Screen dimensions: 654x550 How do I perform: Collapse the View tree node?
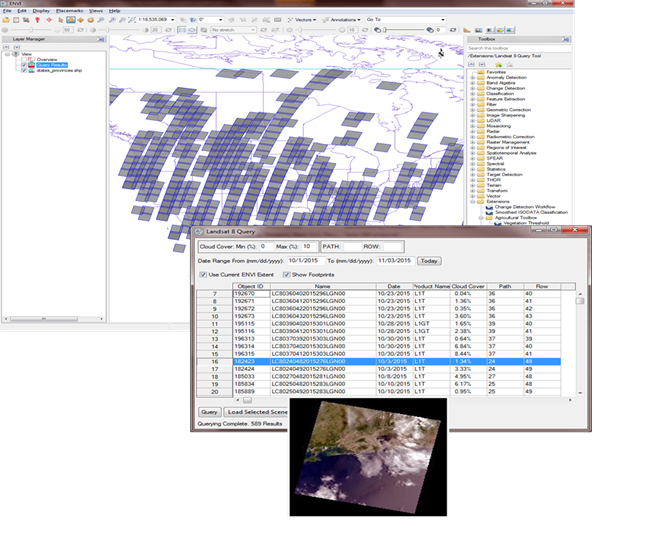[8, 54]
